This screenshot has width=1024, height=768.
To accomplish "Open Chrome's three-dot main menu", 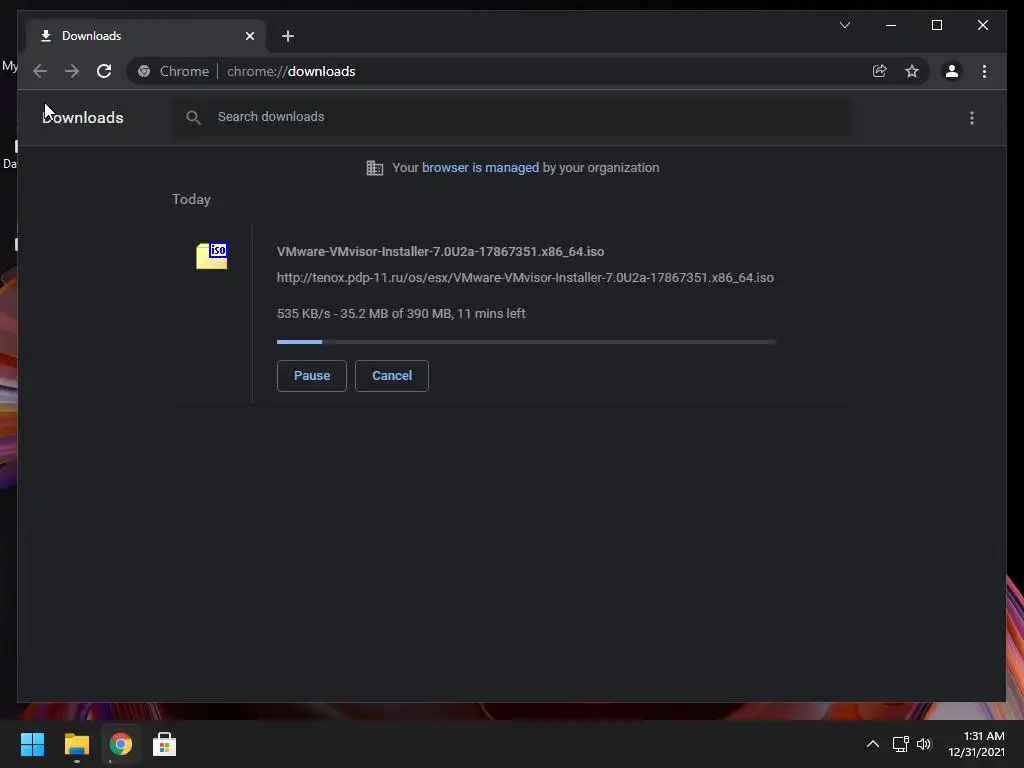I will pos(984,71).
